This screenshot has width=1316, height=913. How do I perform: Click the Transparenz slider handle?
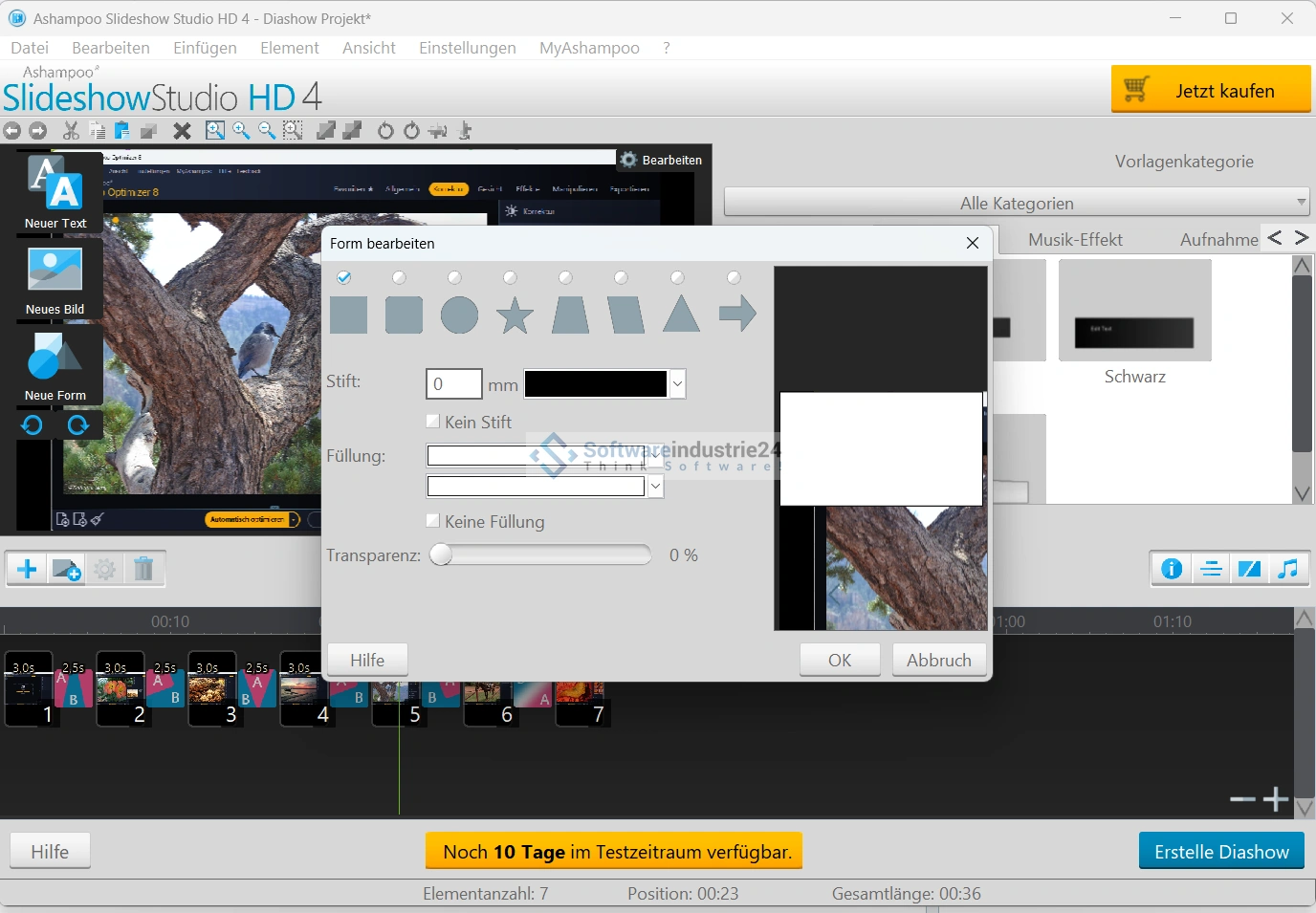tap(441, 555)
